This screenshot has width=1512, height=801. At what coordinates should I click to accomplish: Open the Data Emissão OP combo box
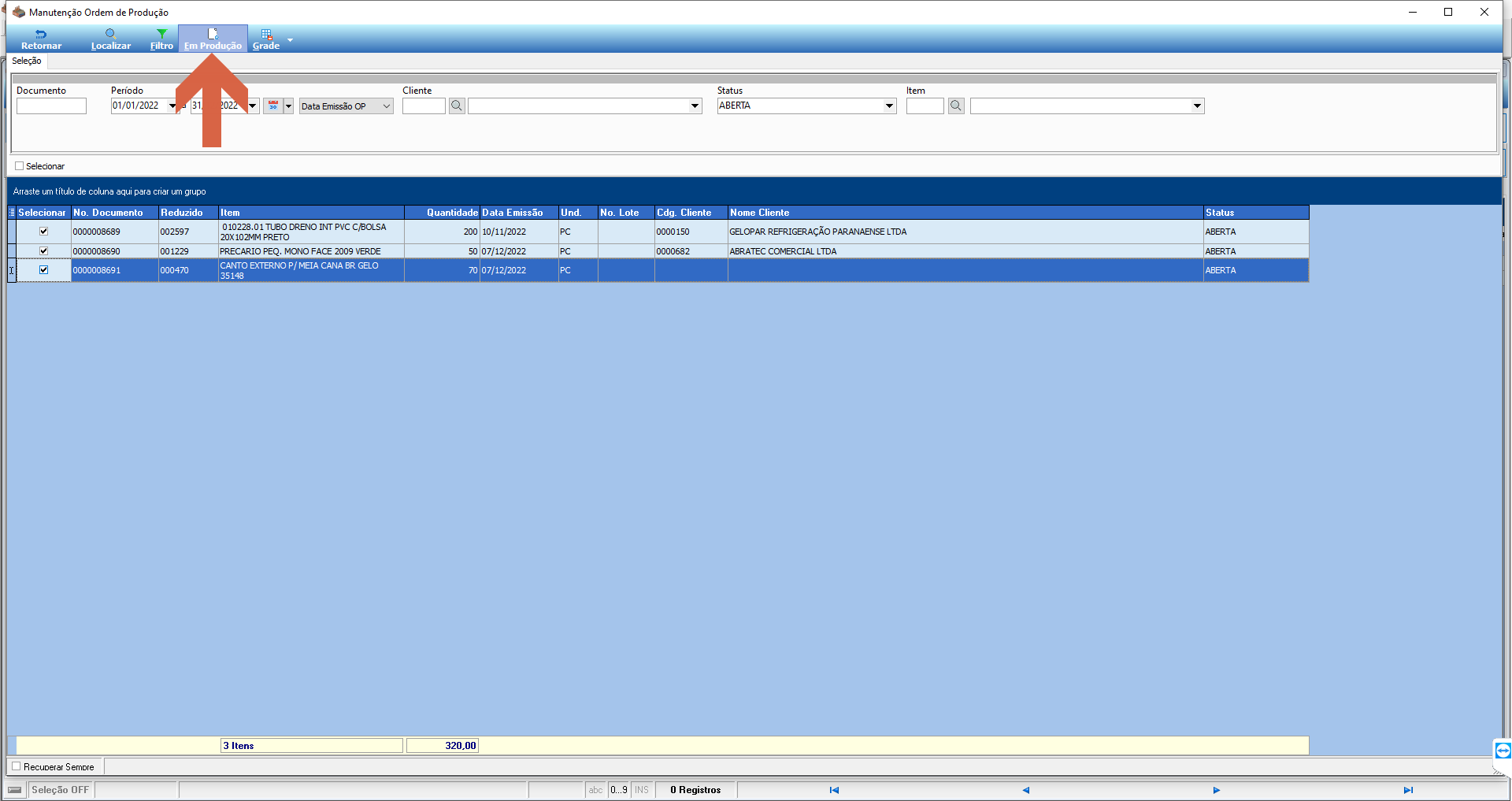pyautogui.click(x=346, y=106)
